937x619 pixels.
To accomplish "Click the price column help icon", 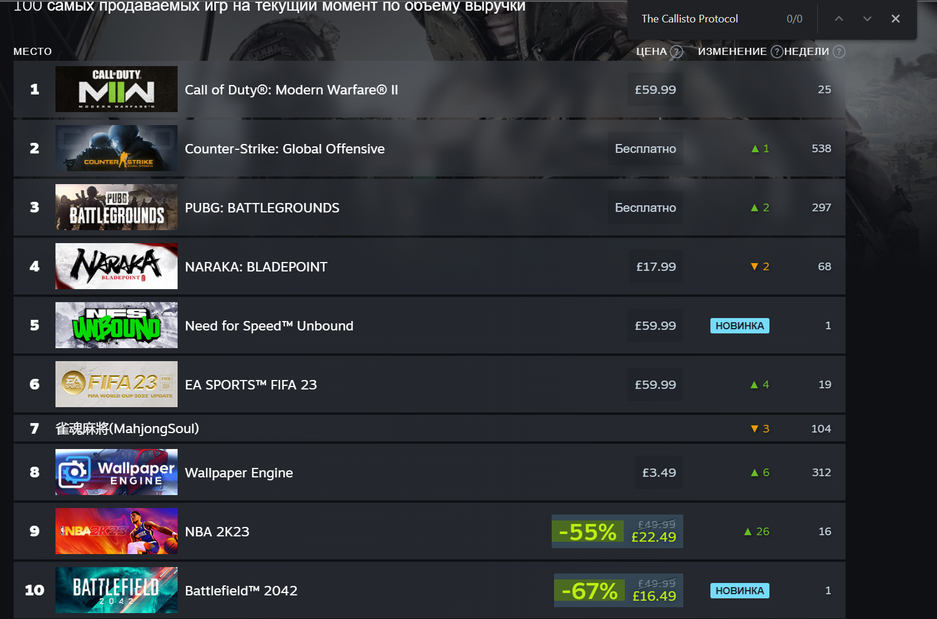I will (x=676, y=52).
